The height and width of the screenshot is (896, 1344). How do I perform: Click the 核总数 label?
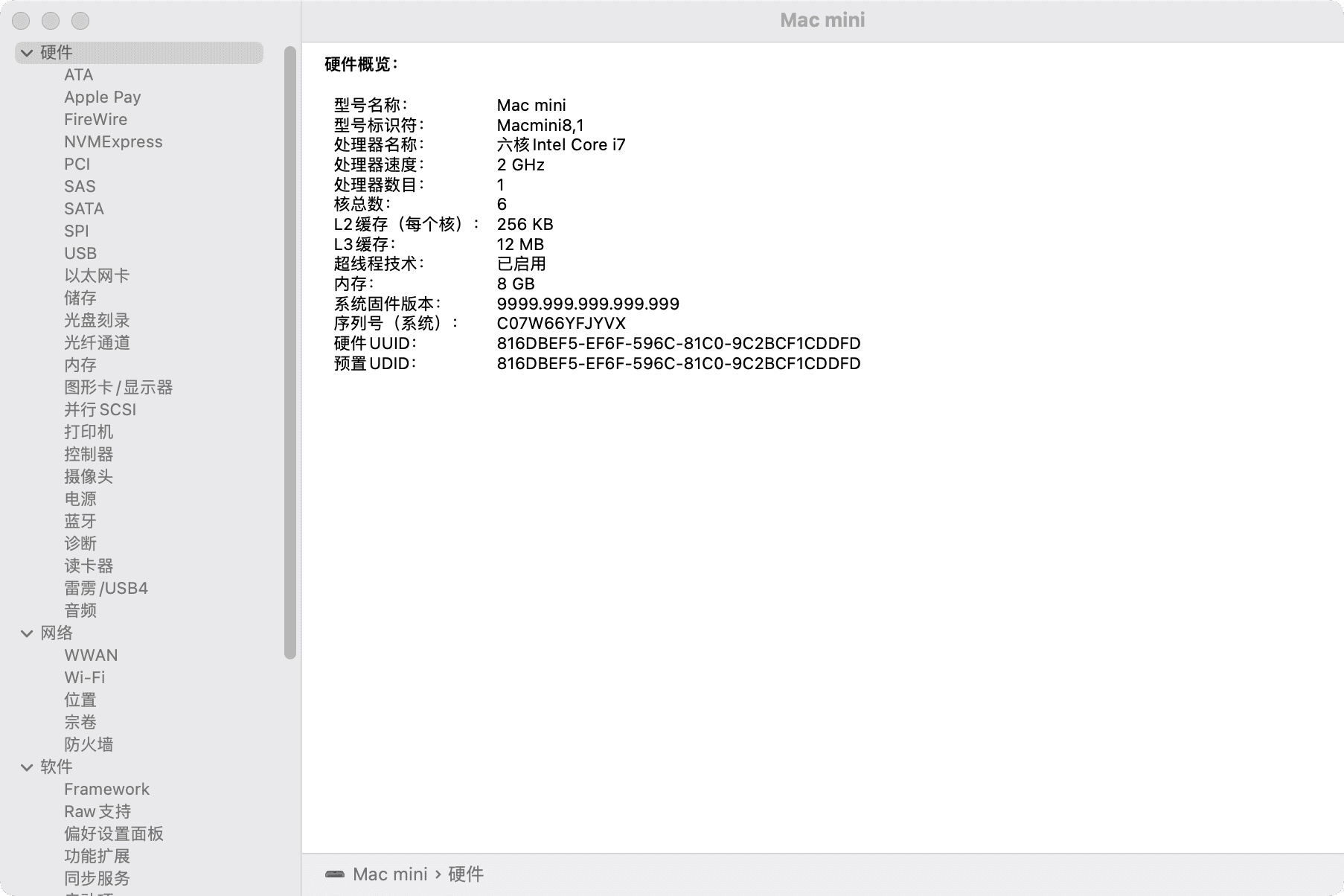tap(362, 205)
